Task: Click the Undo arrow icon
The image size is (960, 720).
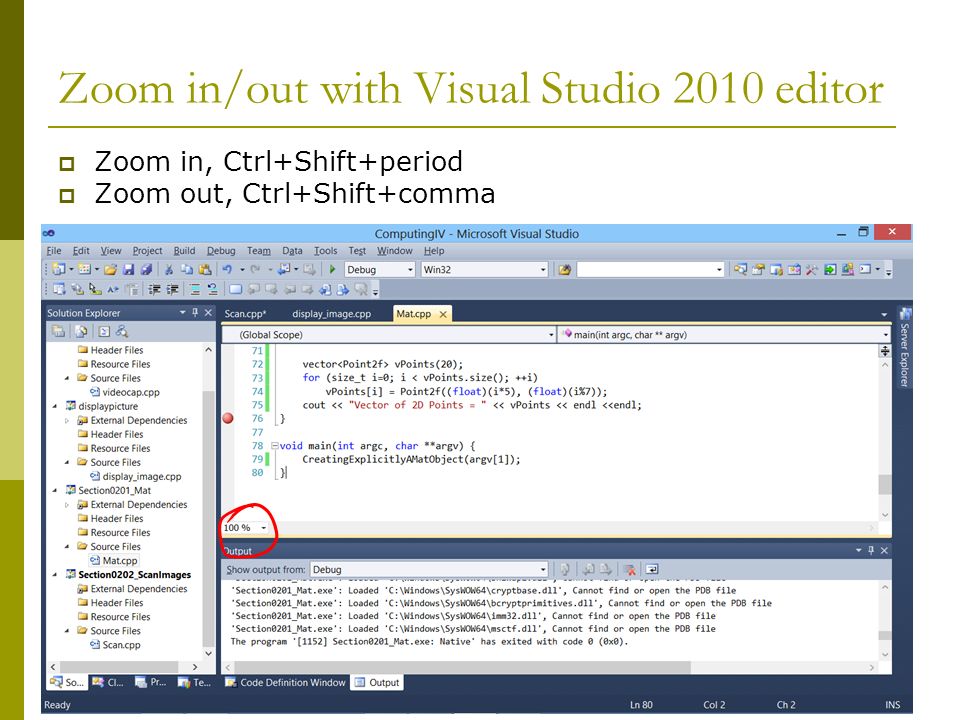Action: 227,269
